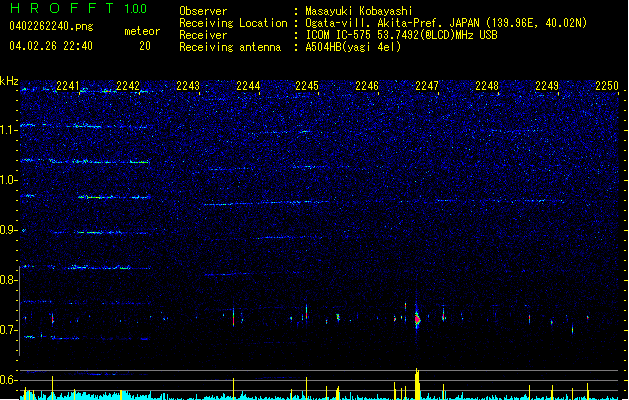629x400 pixels.
Task: Click the 2247 time marker
Action: point(427,86)
